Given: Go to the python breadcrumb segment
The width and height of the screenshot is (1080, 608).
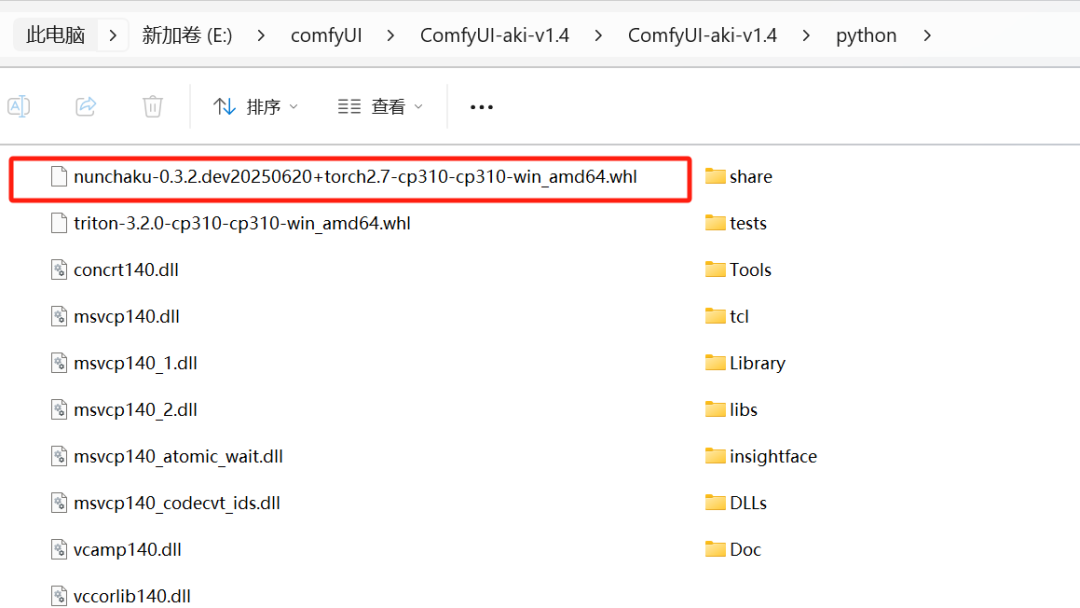Looking at the screenshot, I should (x=866, y=35).
